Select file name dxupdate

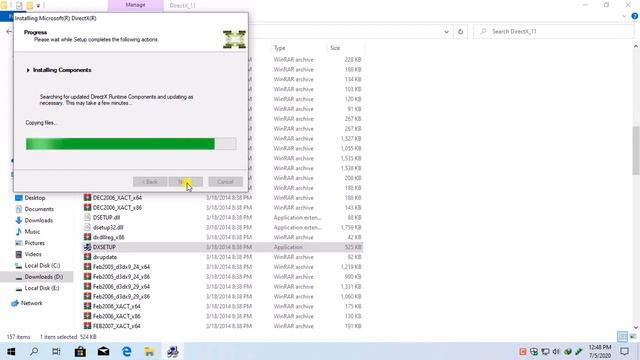coord(105,257)
